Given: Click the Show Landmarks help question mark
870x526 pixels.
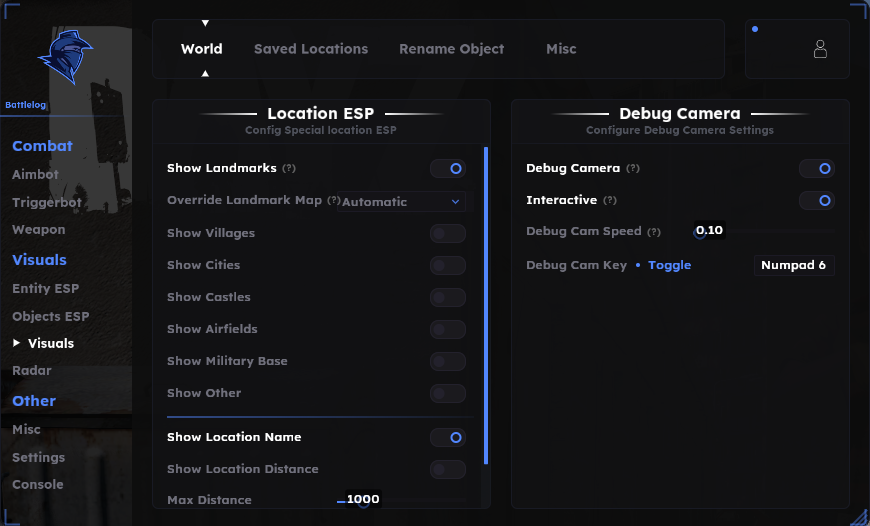Looking at the screenshot, I should 289,168.
